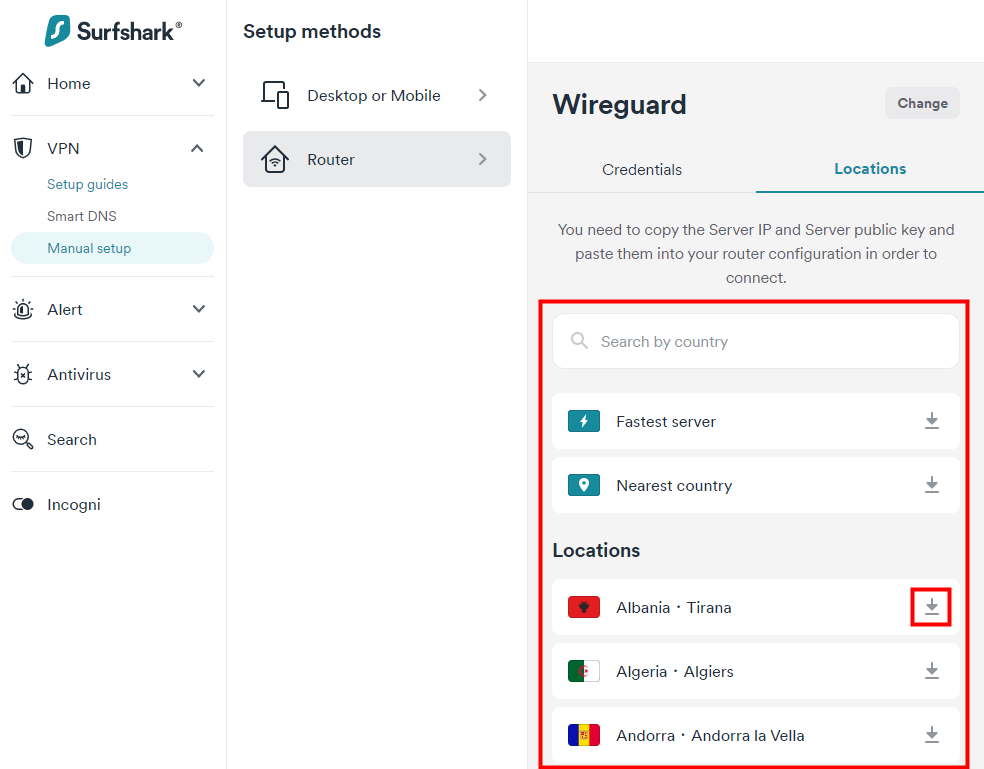This screenshot has width=984, height=769.
Task: Select the Albania · Tirana row
Action: coord(756,607)
